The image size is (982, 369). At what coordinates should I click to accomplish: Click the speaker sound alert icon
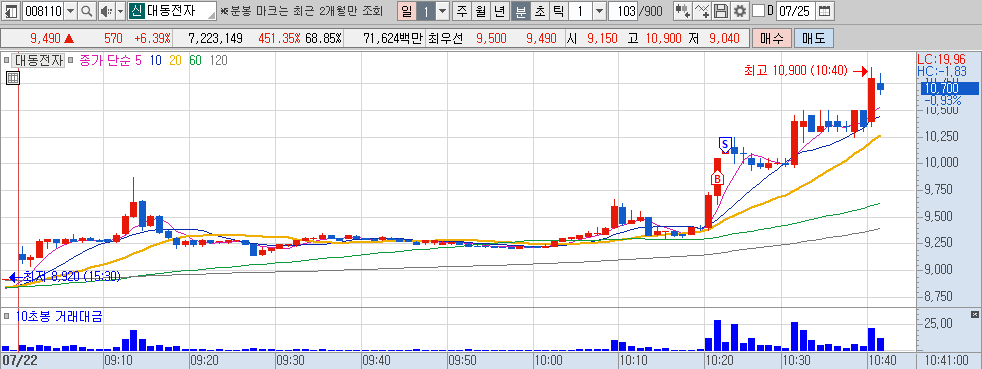(106, 11)
